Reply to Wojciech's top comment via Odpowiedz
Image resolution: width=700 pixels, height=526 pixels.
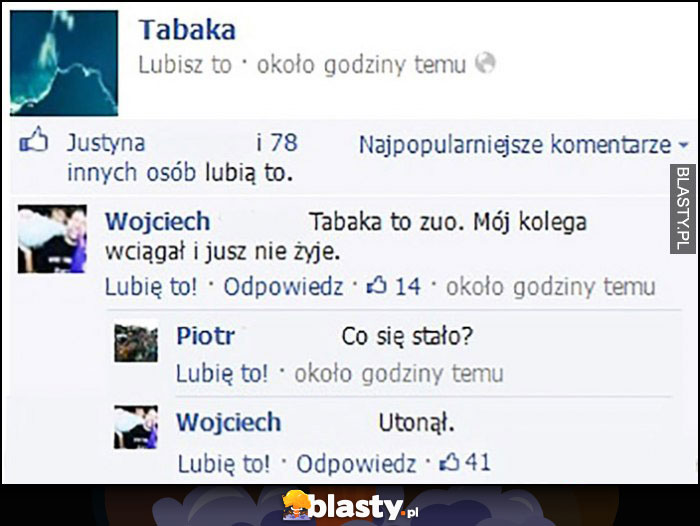click(x=283, y=286)
